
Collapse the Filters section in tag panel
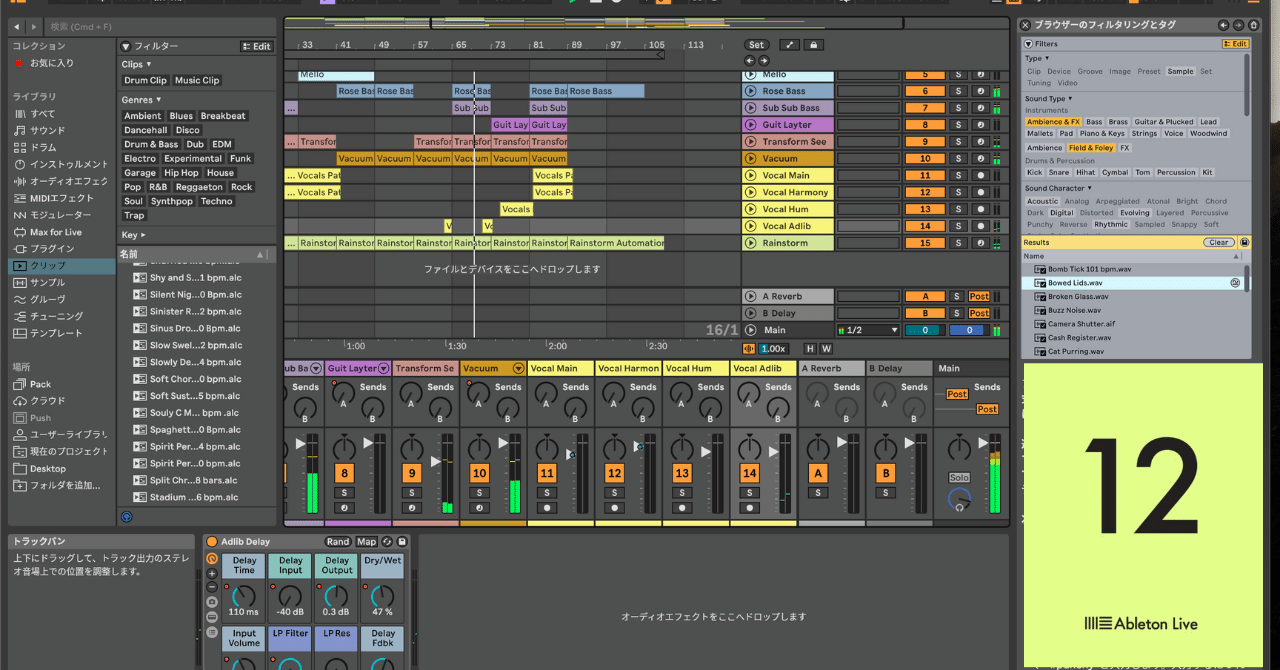pyautogui.click(x=1028, y=44)
